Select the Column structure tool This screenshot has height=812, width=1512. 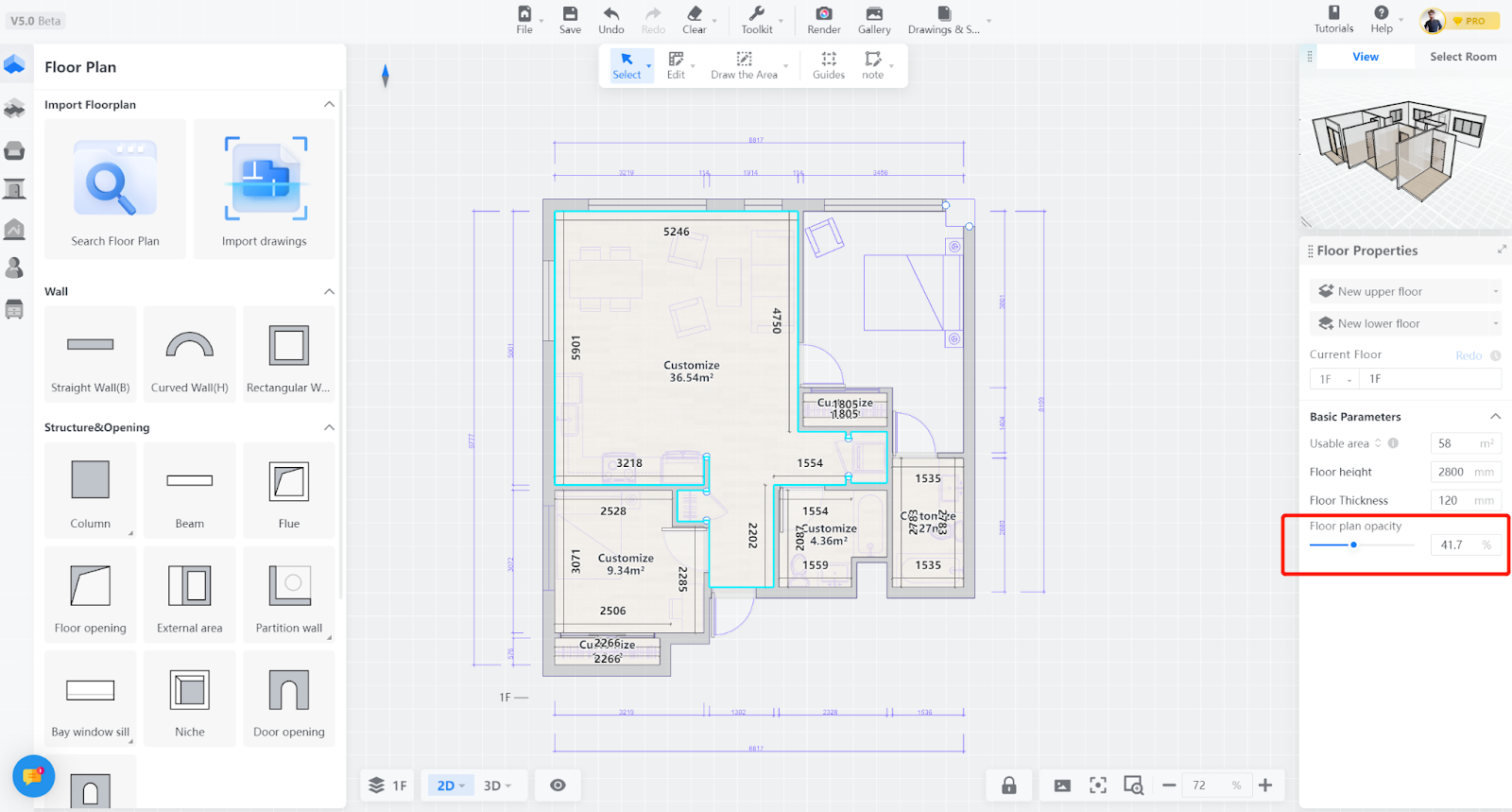coord(91,490)
